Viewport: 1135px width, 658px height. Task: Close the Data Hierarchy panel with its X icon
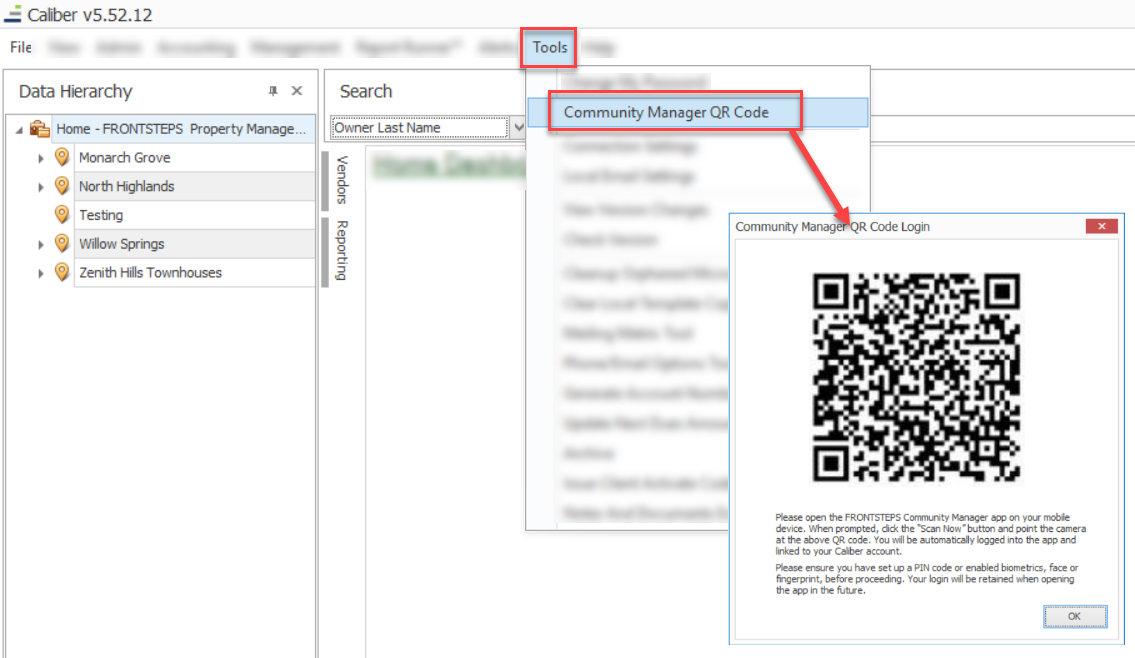tap(297, 91)
